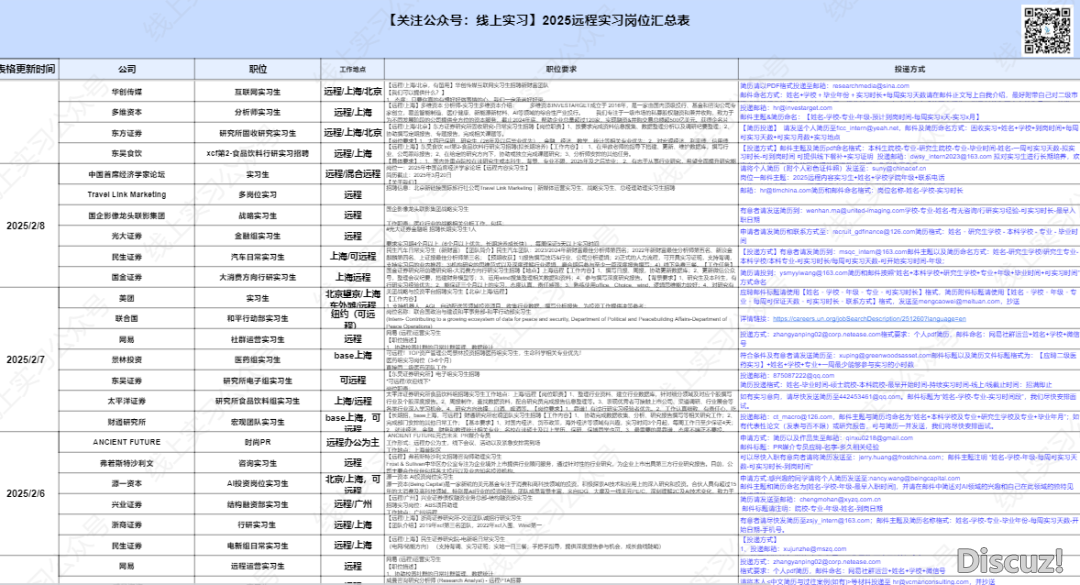Screen dimensions: 1080x585
Task: Click position cell 医药组实习生
Action: 258,360
